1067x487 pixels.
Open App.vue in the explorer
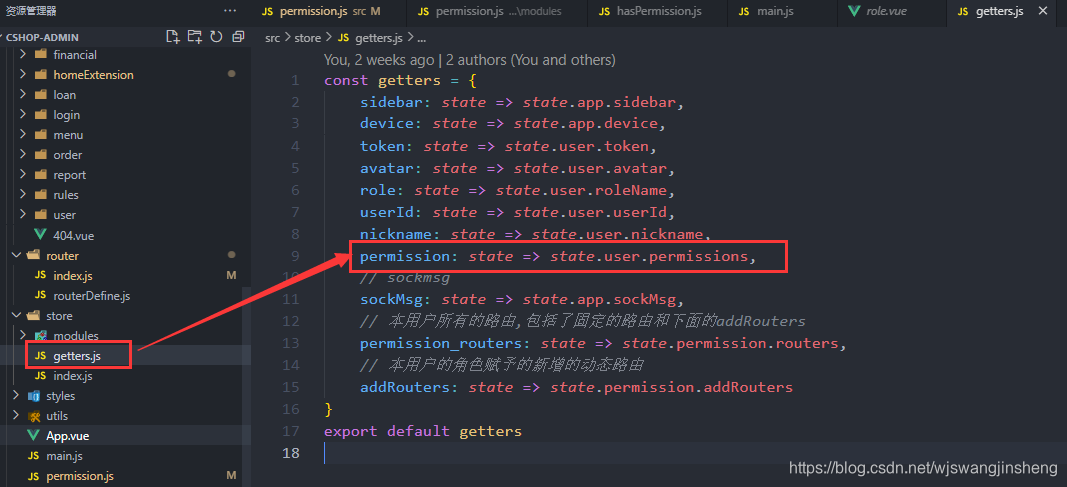(x=67, y=436)
